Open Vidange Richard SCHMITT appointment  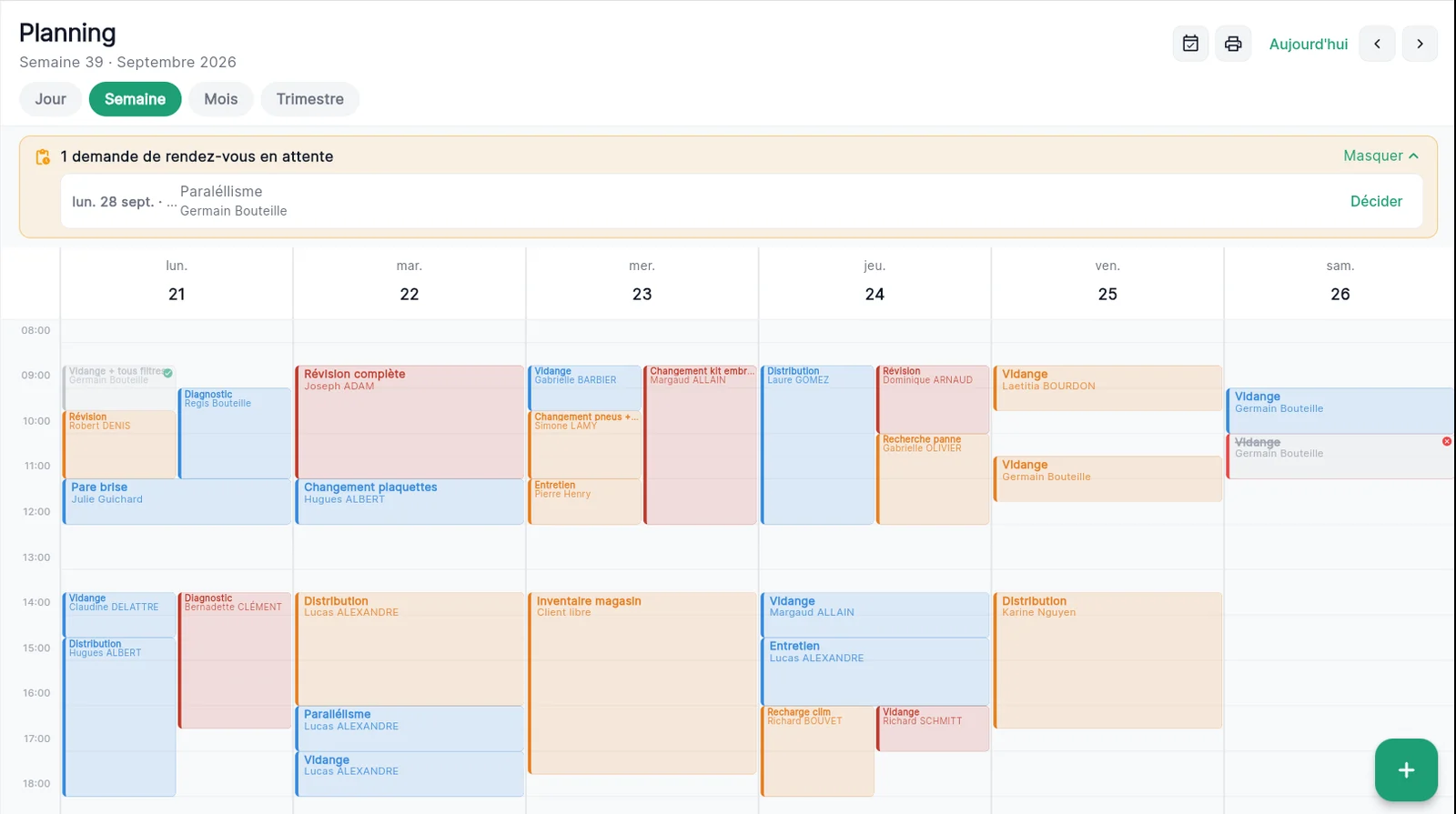pyautogui.click(x=933, y=729)
